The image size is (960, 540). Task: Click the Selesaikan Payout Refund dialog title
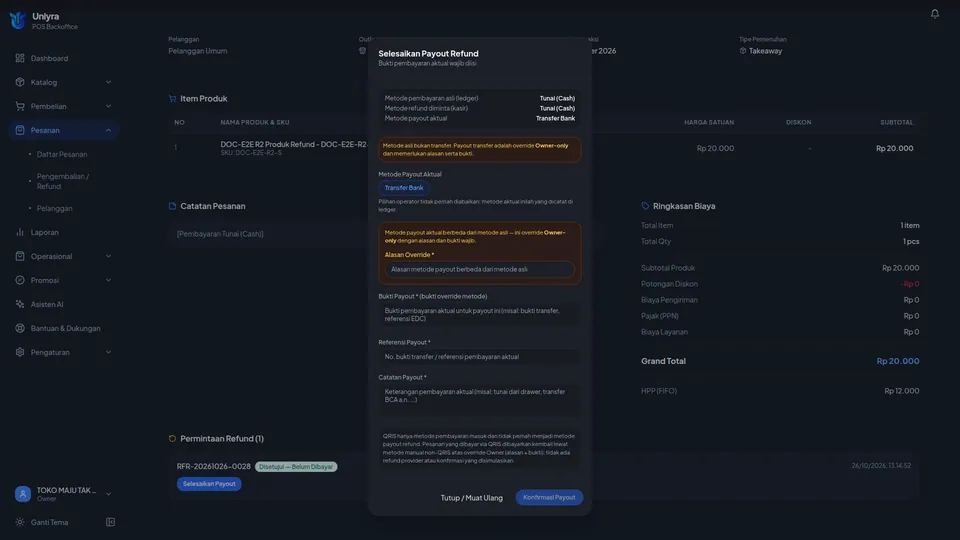click(429, 53)
